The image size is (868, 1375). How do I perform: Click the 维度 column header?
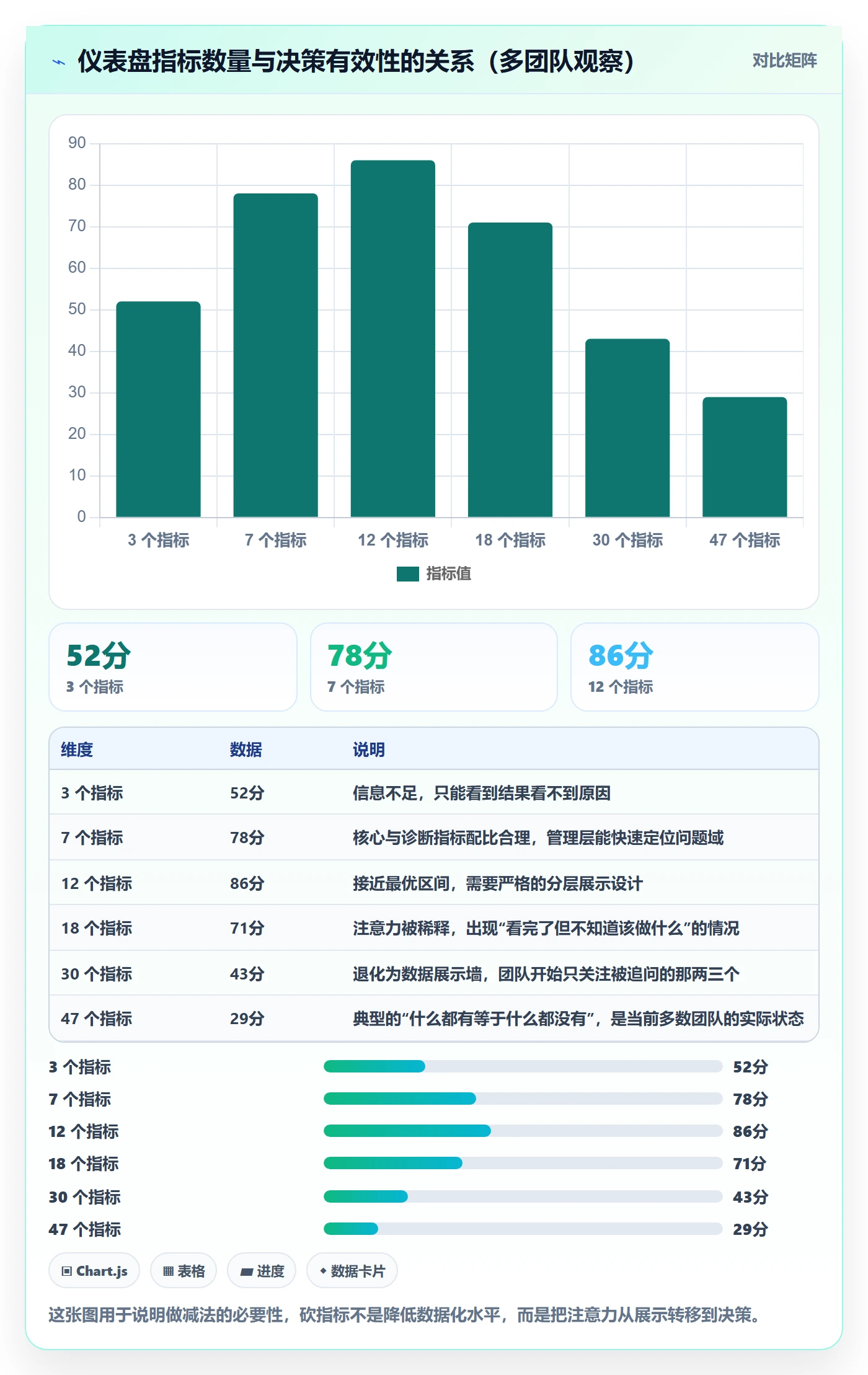click(x=77, y=749)
